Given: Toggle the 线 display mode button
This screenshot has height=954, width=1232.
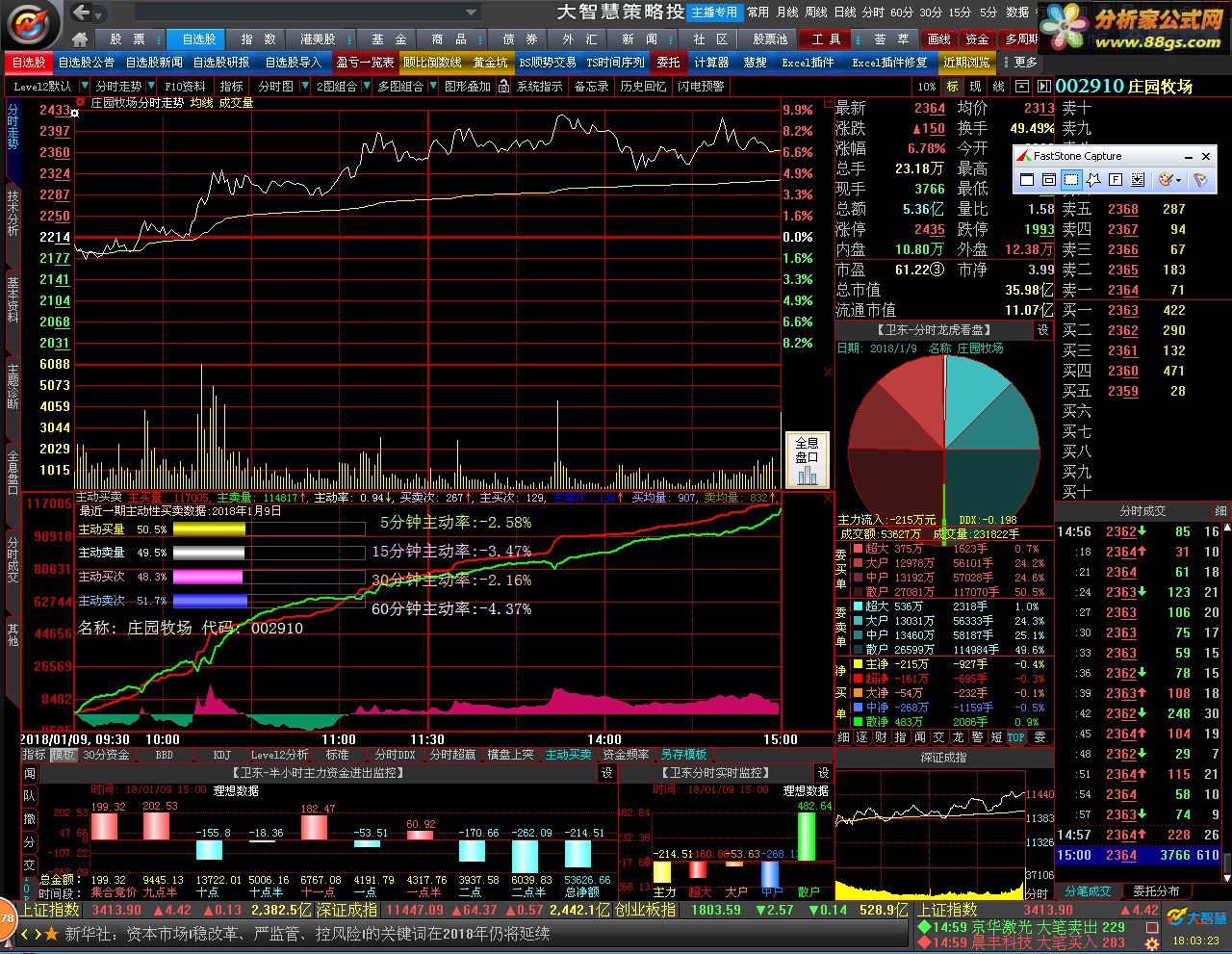Looking at the screenshot, I should pos(999,86).
